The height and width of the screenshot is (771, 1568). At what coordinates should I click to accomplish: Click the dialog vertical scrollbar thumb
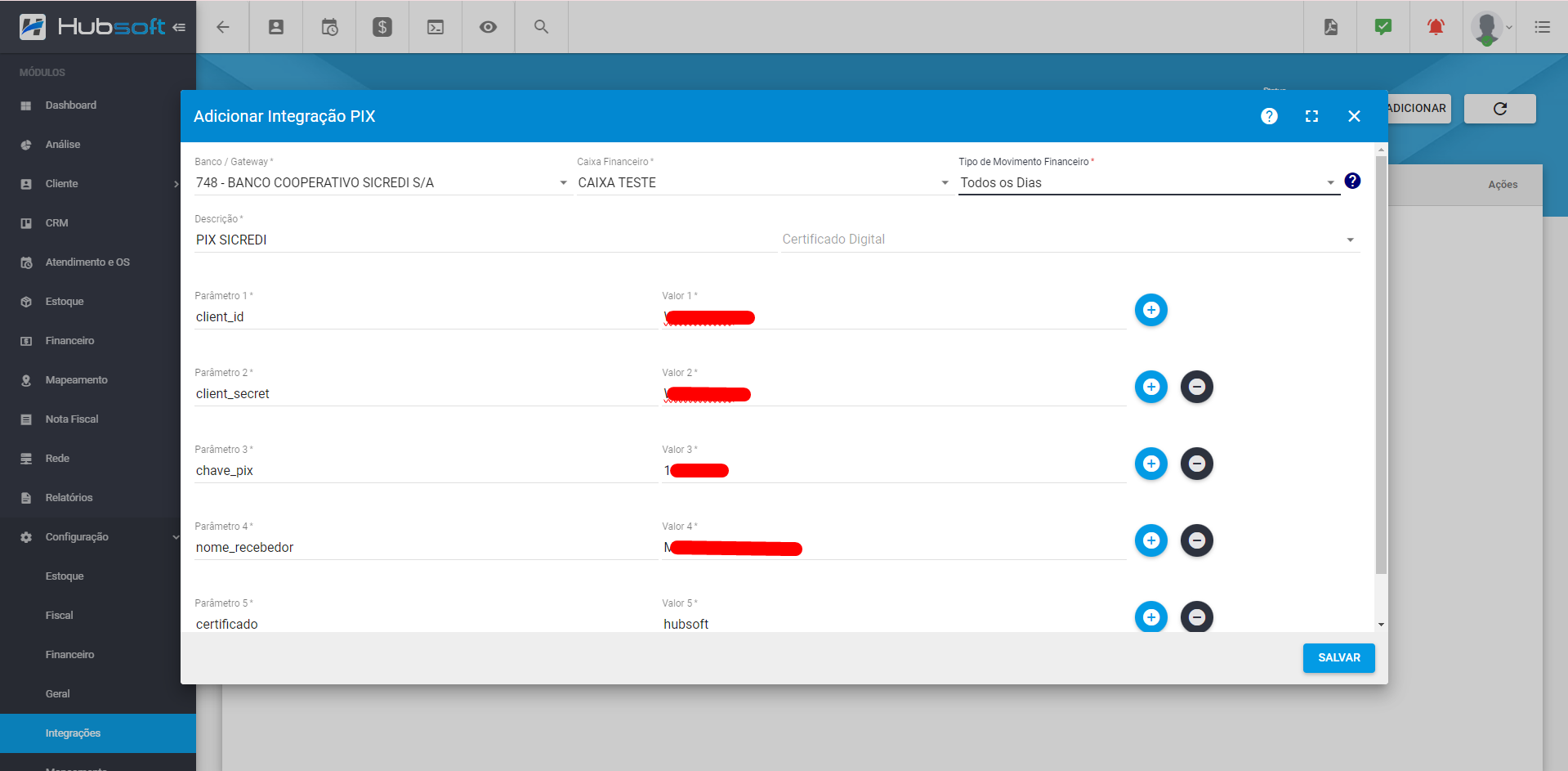click(x=1381, y=364)
